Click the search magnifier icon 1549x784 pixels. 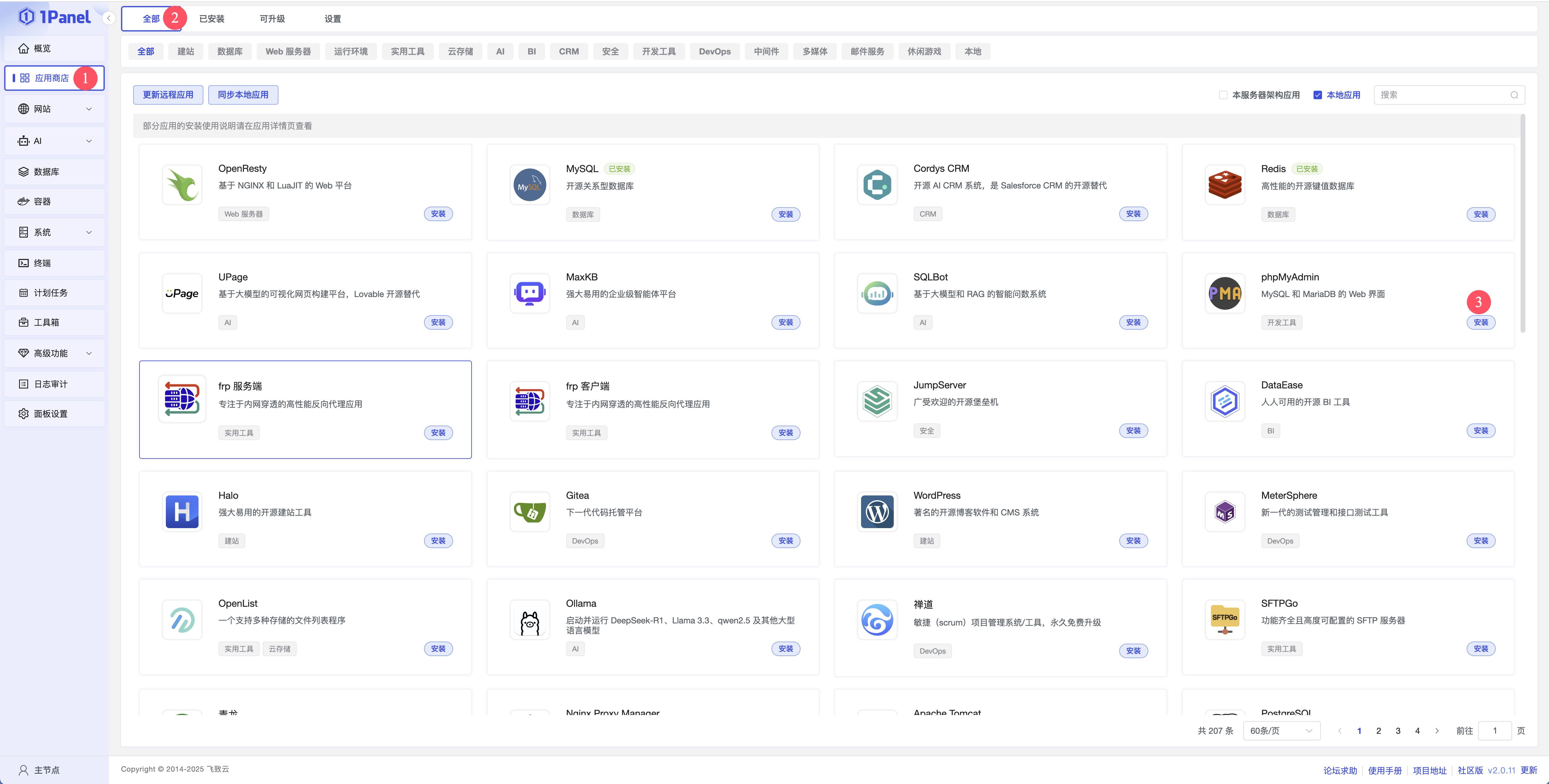pyautogui.click(x=1514, y=95)
